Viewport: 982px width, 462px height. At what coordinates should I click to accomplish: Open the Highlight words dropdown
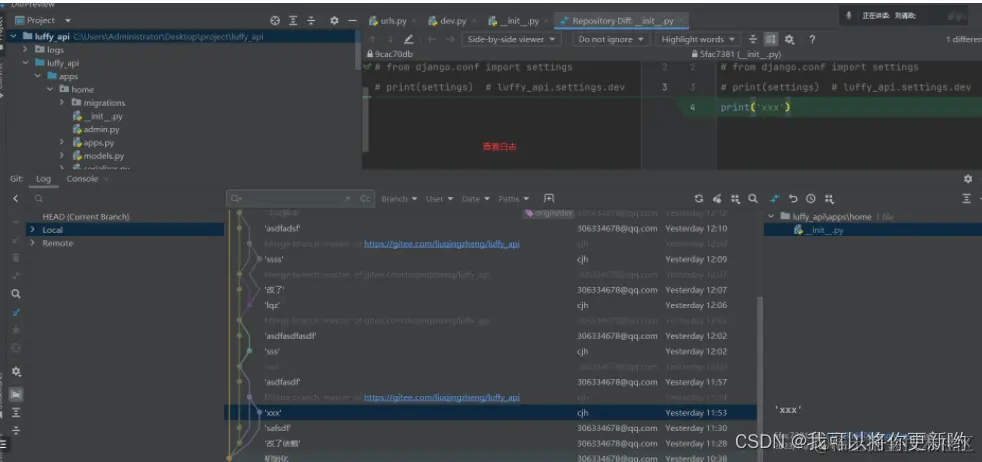698,39
